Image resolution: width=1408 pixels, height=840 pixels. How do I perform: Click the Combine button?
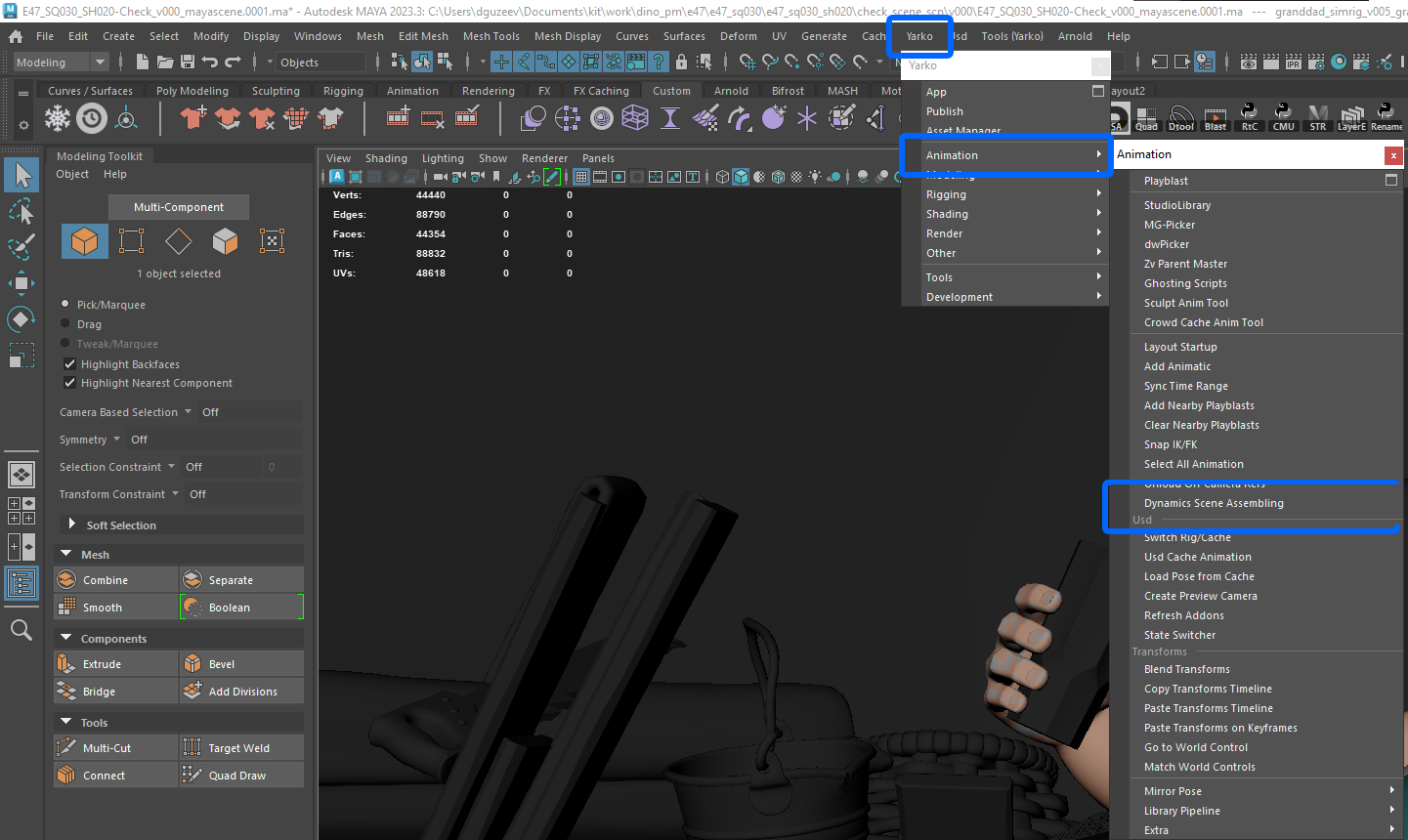tap(115, 580)
